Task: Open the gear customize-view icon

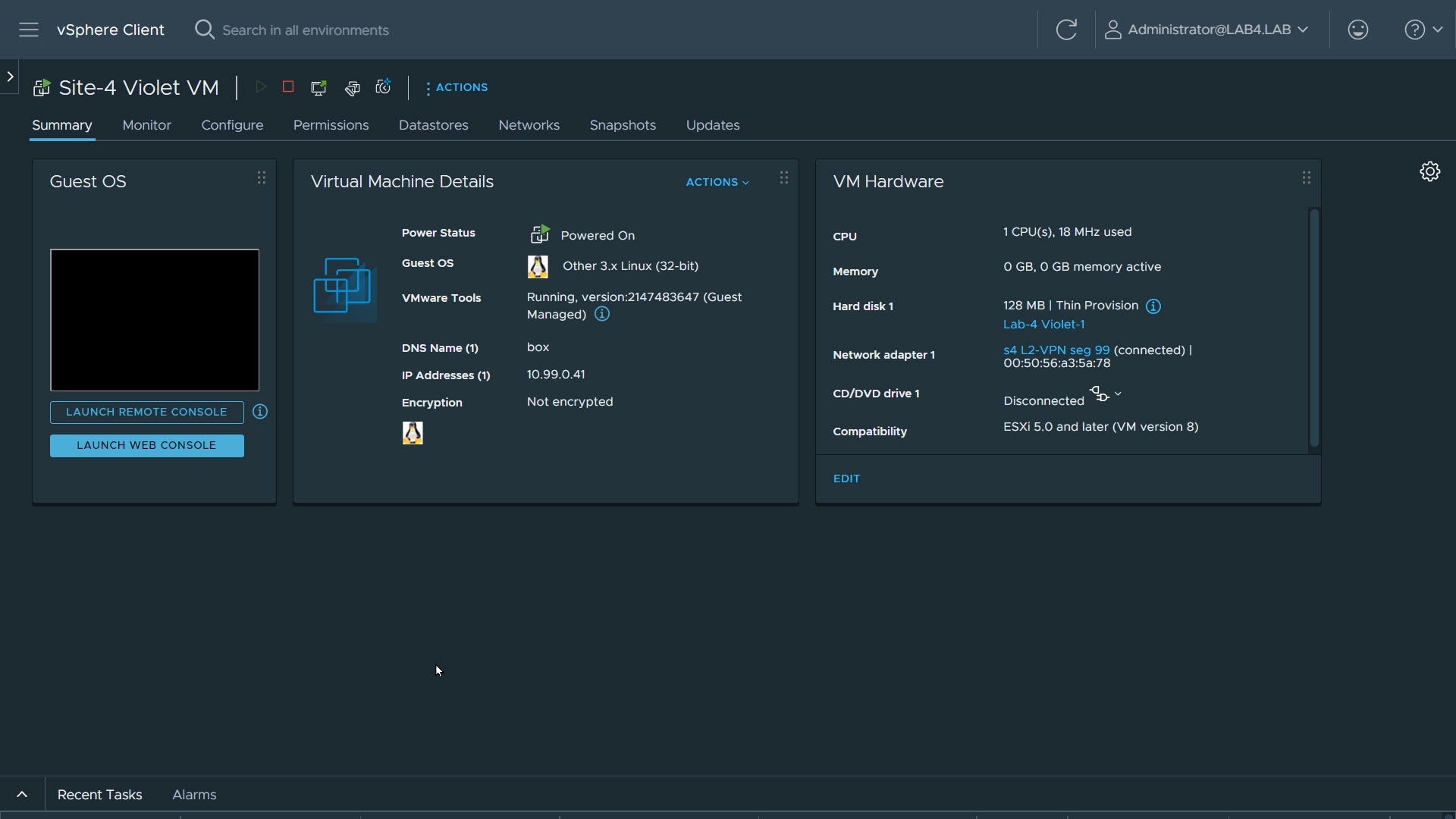Action: point(1429,171)
